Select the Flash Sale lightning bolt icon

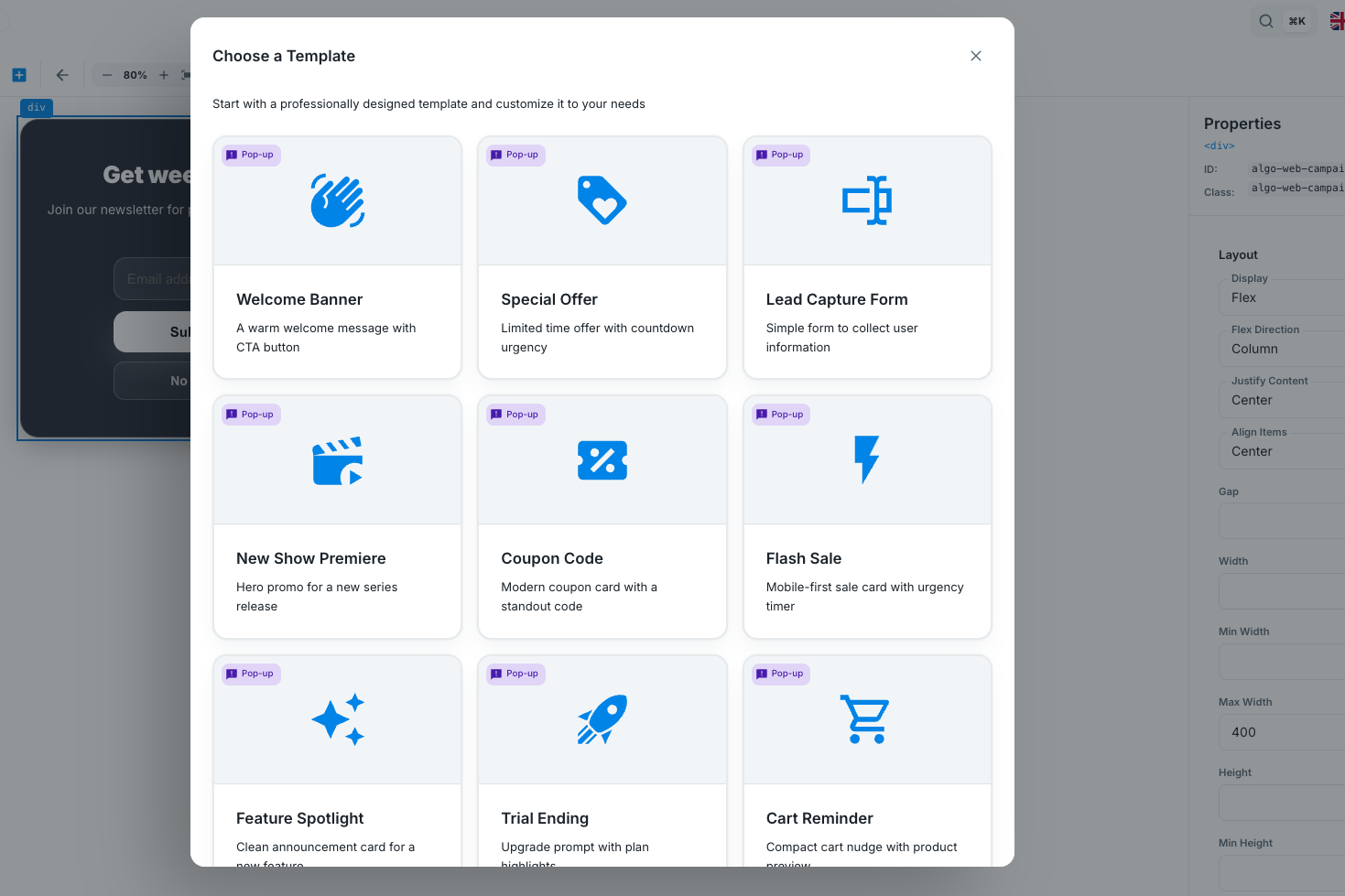click(867, 459)
